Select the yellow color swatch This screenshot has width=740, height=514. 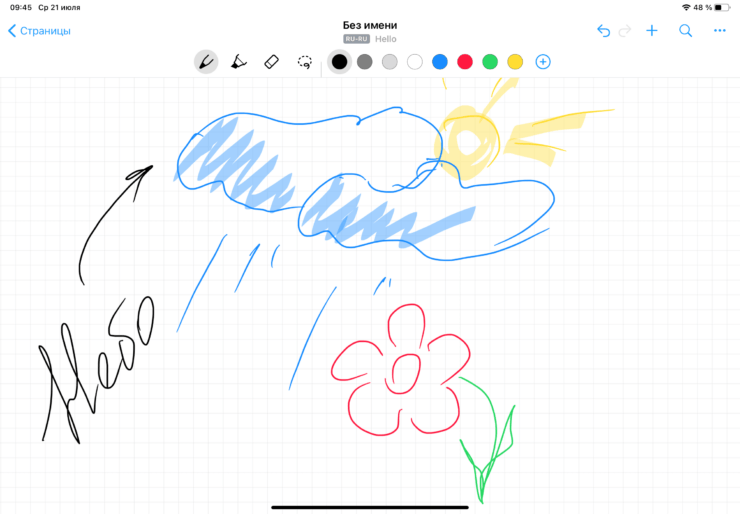(515, 62)
